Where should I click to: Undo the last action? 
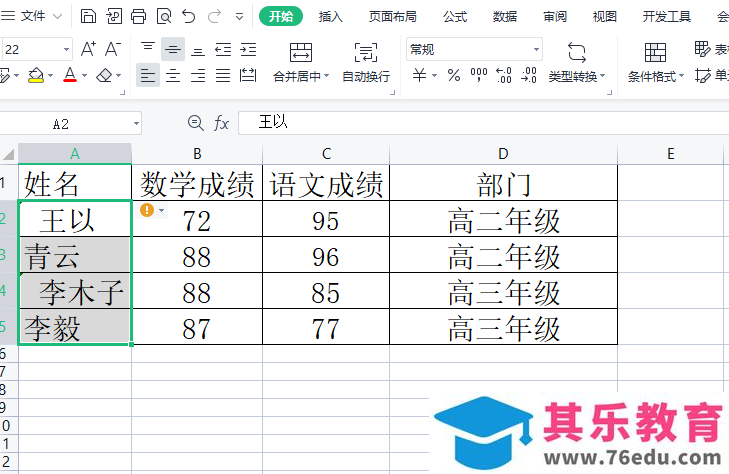(x=189, y=16)
